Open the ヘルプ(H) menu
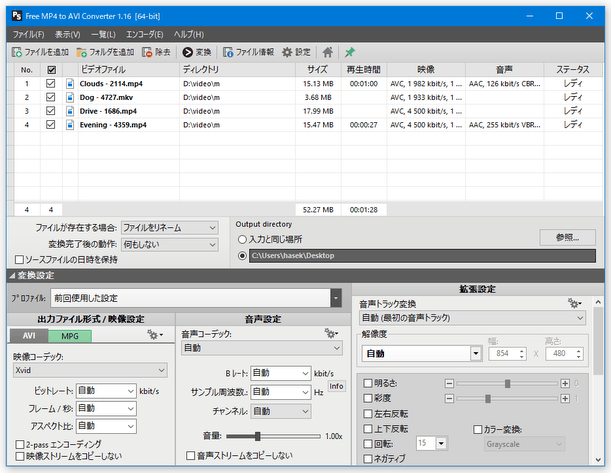Screen dimensions: 611x473 click(189, 34)
